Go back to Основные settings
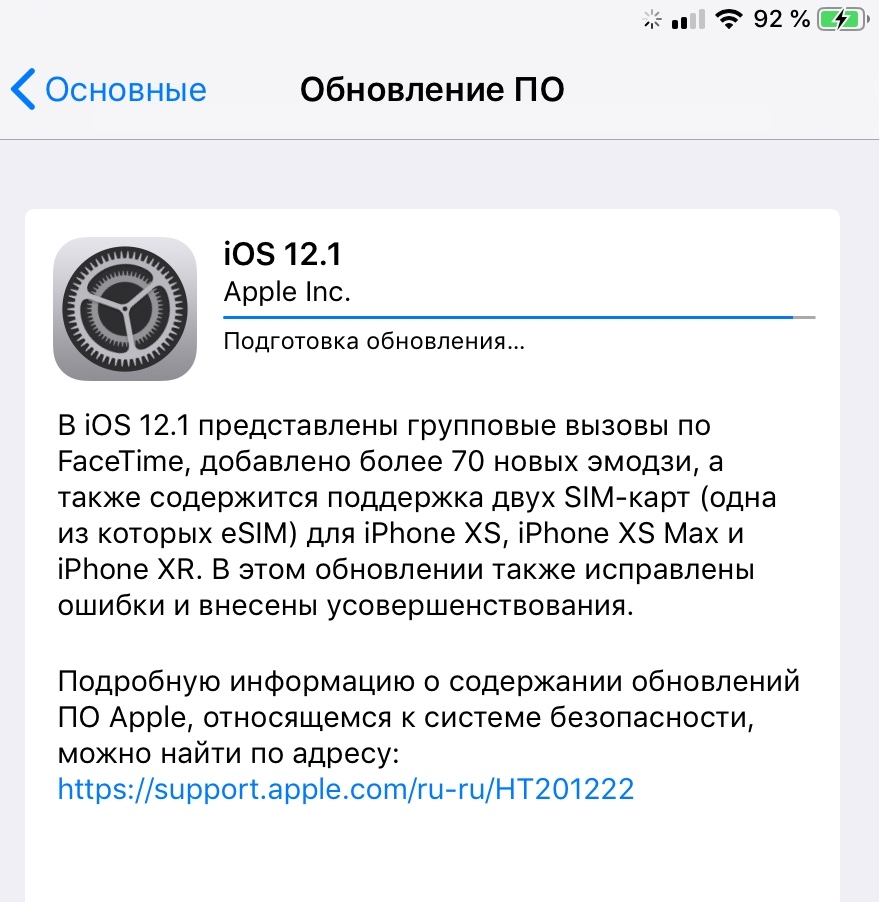 pos(109,89)
